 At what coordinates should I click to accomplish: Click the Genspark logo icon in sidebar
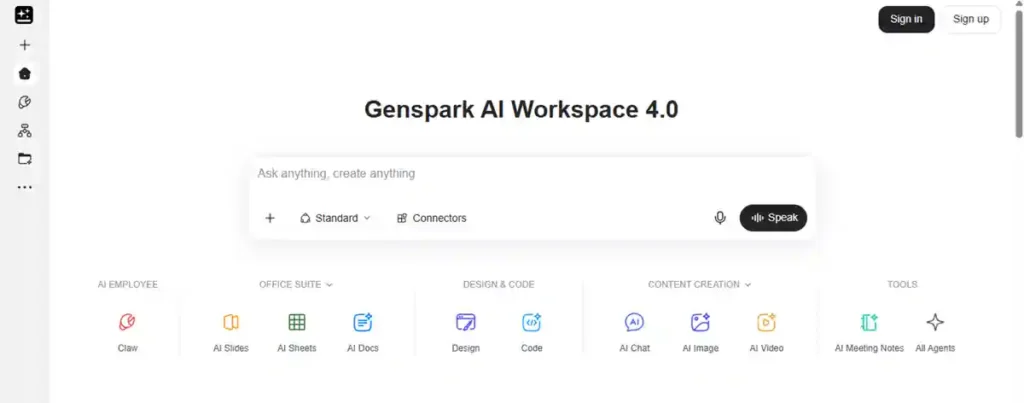[x=24, y=15]
